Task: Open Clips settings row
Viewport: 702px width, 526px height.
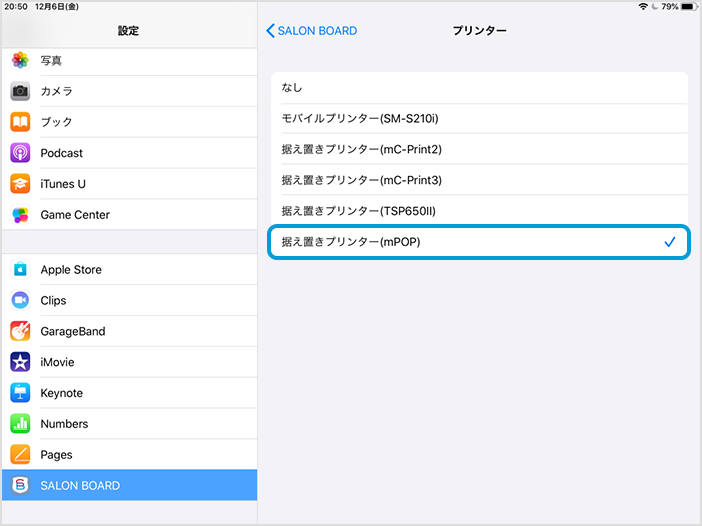Action: pyautogui.click(x=129, y=300)
